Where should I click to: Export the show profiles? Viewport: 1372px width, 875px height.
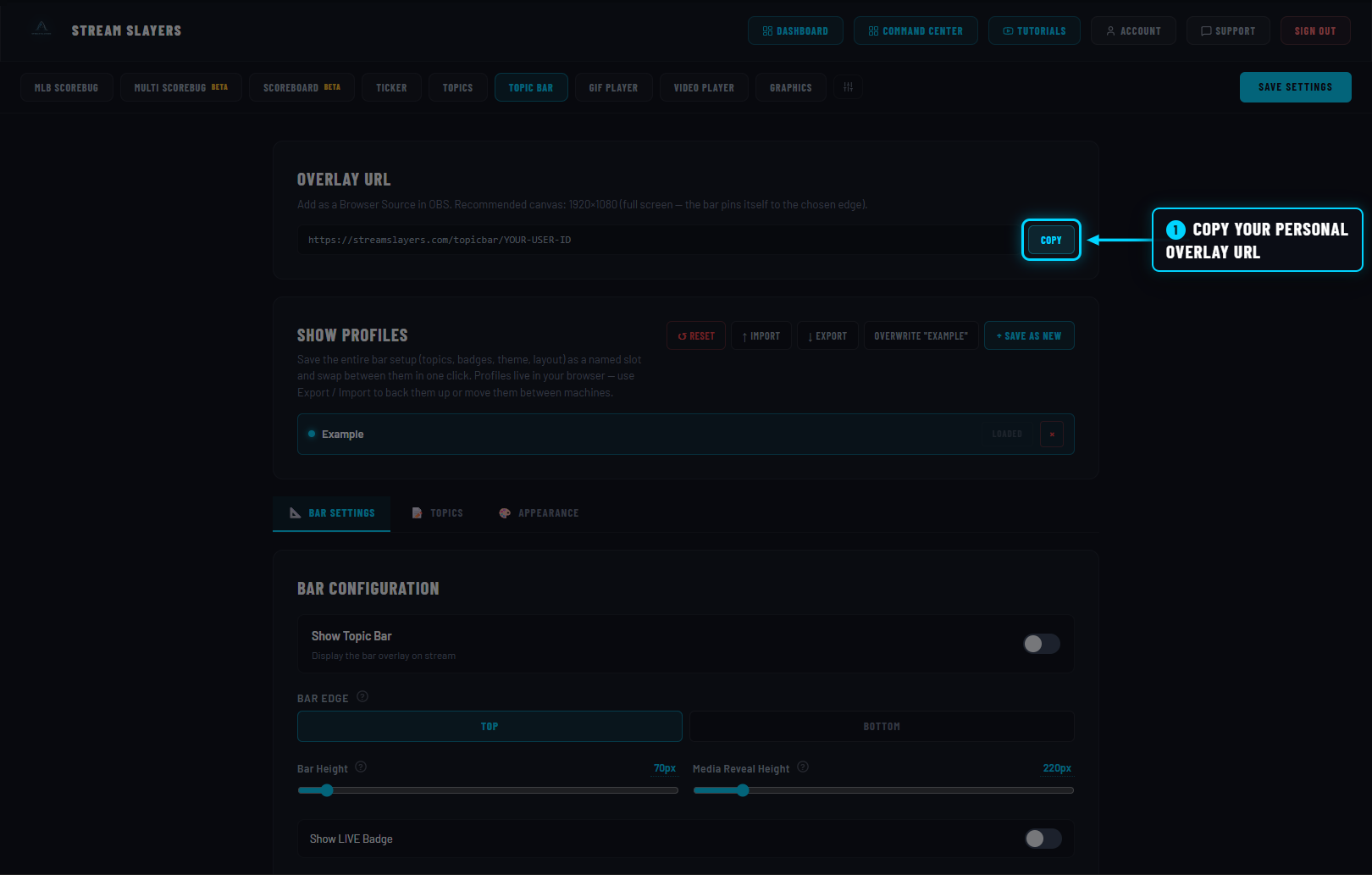(x=827, y=335)
